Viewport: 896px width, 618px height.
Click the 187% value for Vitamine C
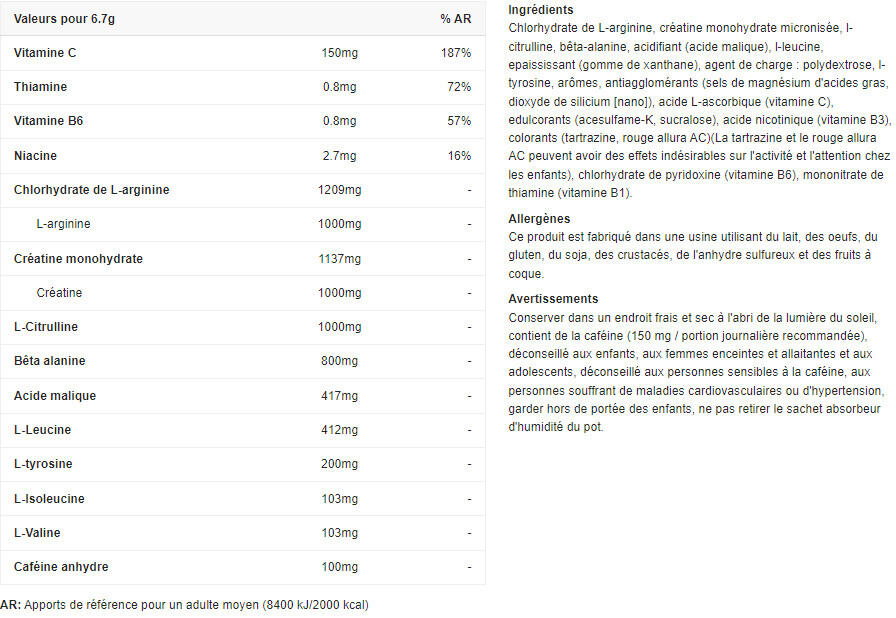pos(456,52)
